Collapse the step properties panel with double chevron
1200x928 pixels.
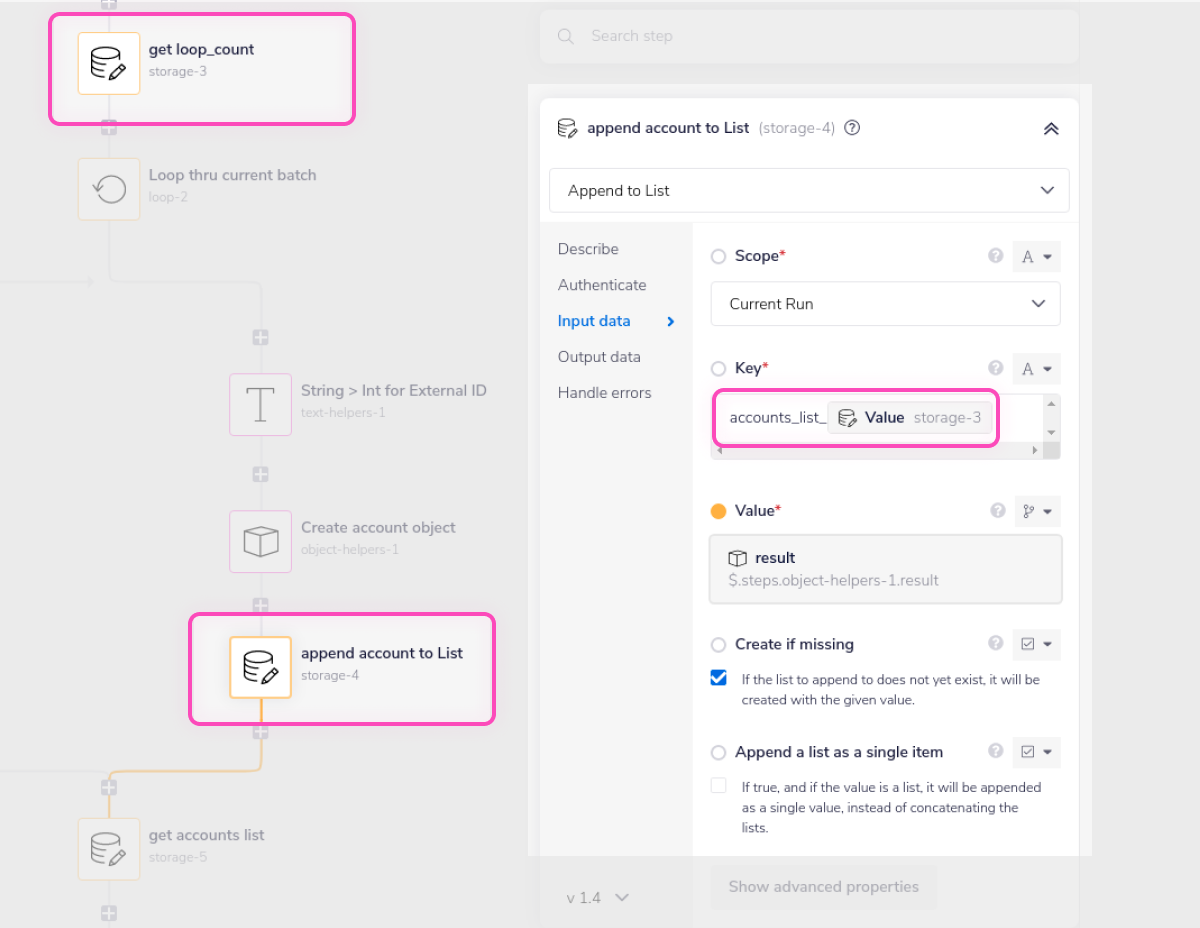[x=1050, y=129]
